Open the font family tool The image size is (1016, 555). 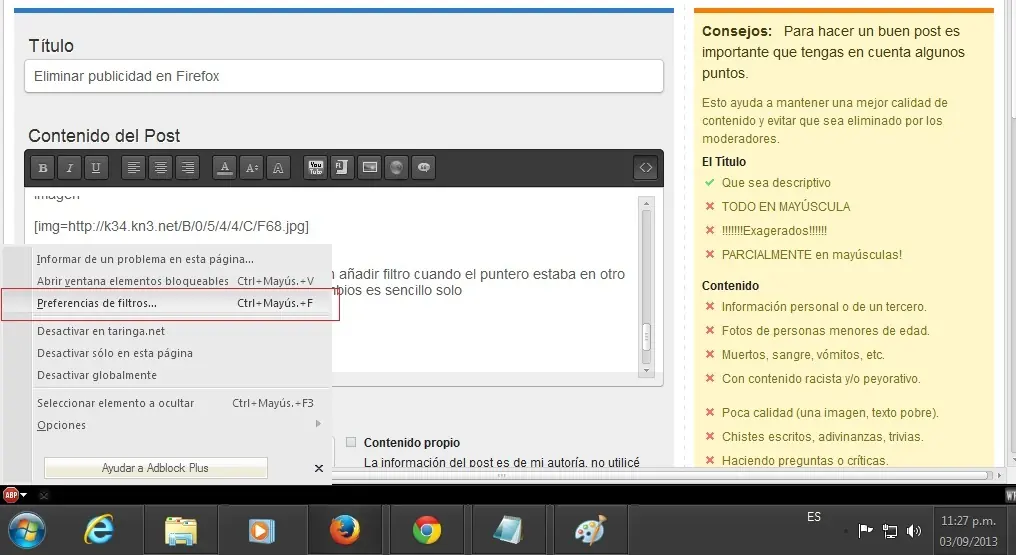click(x=278, y=168)
